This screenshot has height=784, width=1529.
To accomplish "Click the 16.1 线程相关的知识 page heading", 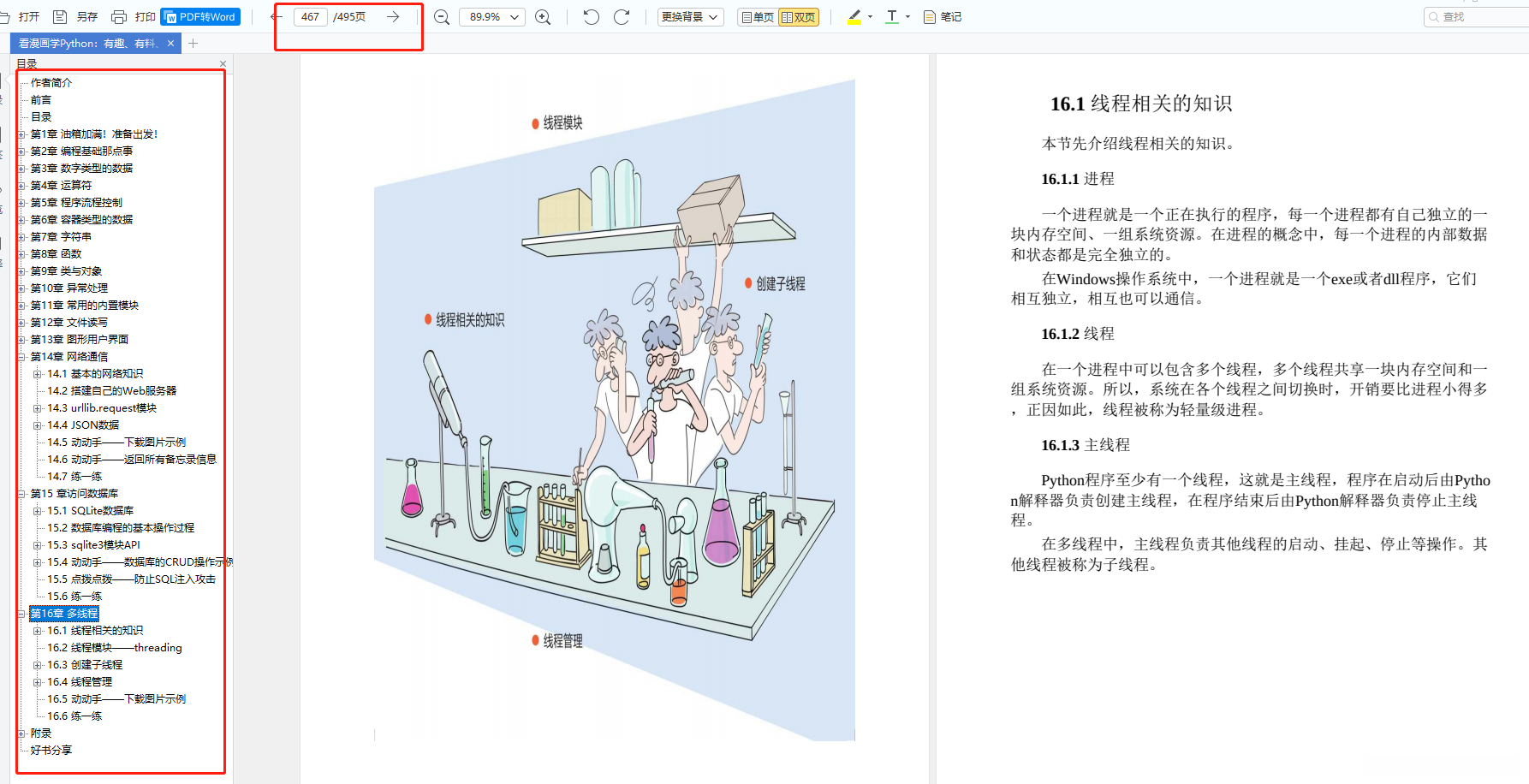I will click(x=1141, y=104).
